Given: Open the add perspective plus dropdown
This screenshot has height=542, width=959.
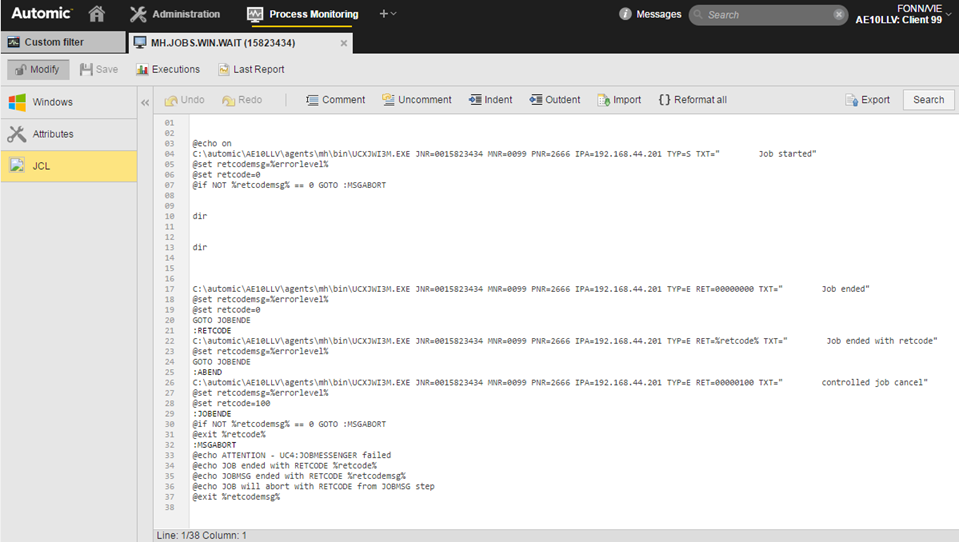Looking at the screenshot, I should (387, 14).
